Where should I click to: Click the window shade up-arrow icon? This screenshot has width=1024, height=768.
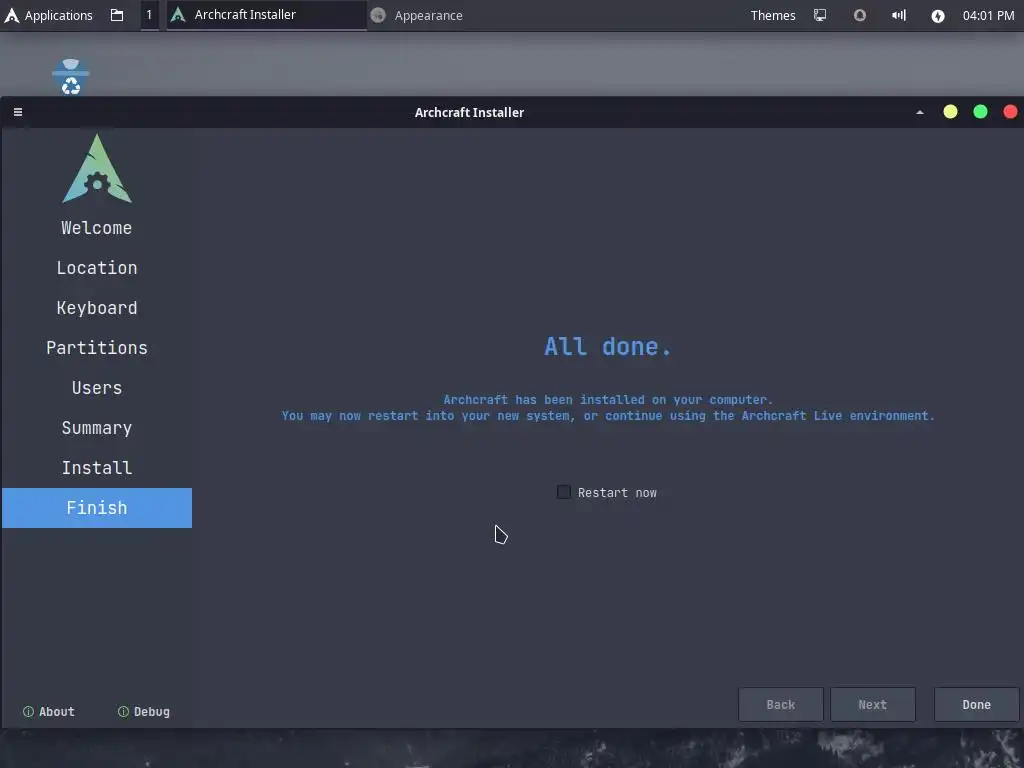[x=920, y=112]
